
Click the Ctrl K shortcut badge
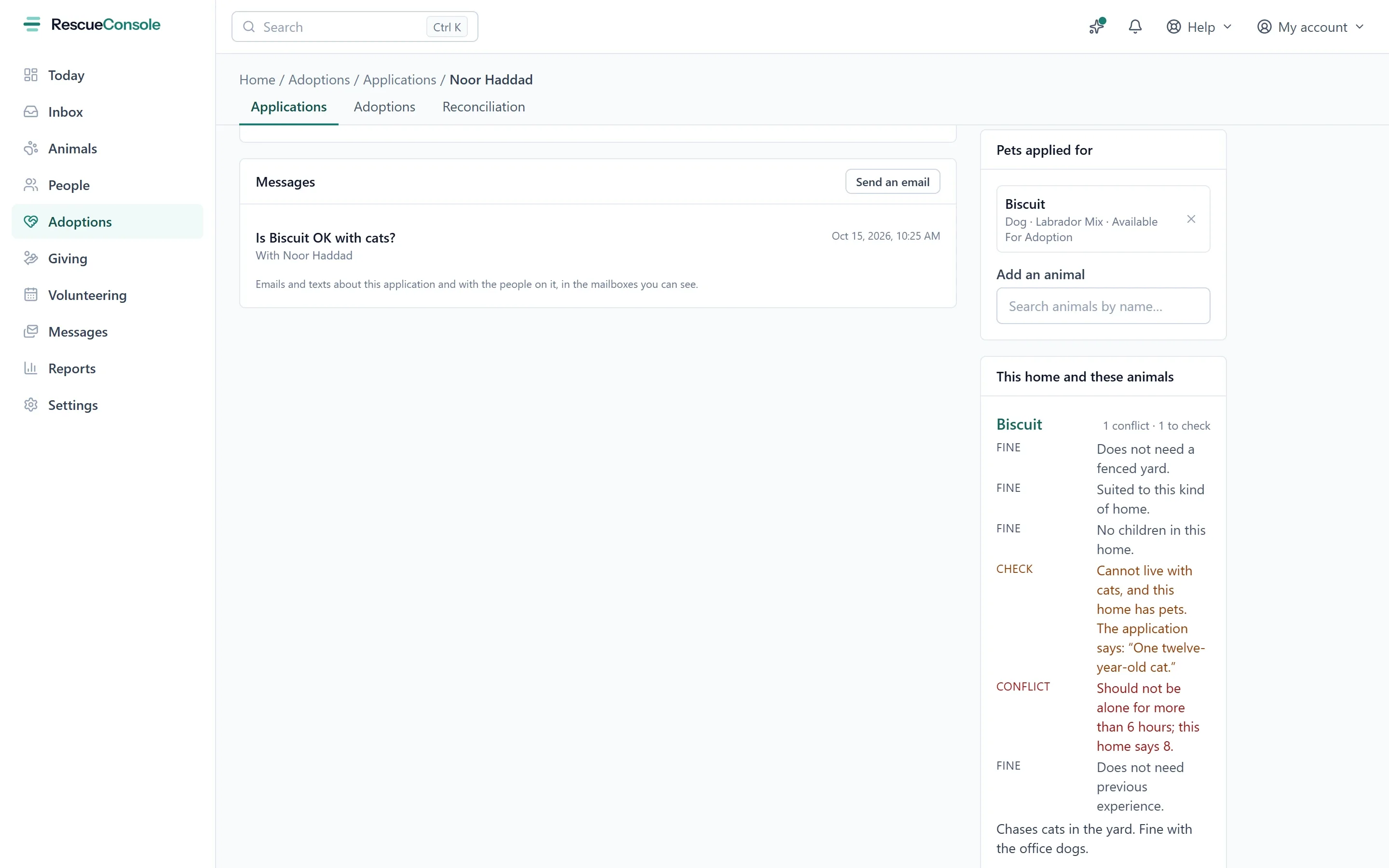coord(447,27)
